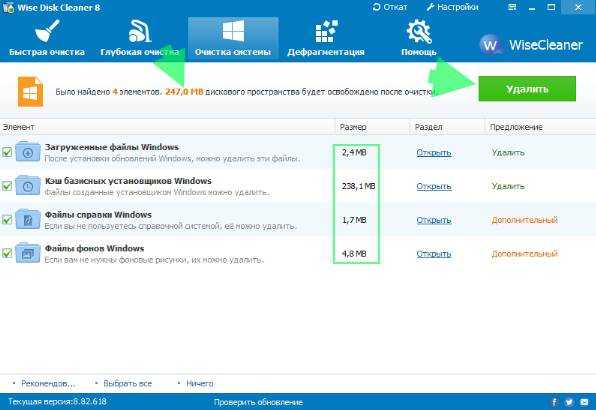596x410 pixels.
Task: Click Ничего to deselect all items
Action: [x=200, y=383]
